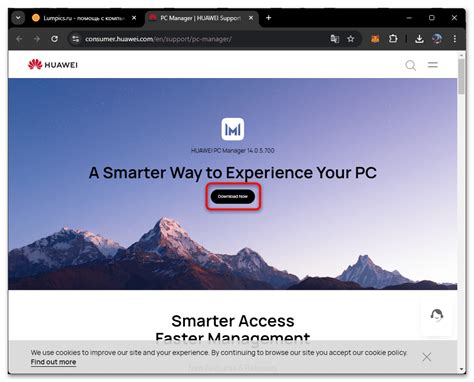Open site search magnifier
Image resolution: width=474 pixels, height=382 pixels.
coord(411,65)
